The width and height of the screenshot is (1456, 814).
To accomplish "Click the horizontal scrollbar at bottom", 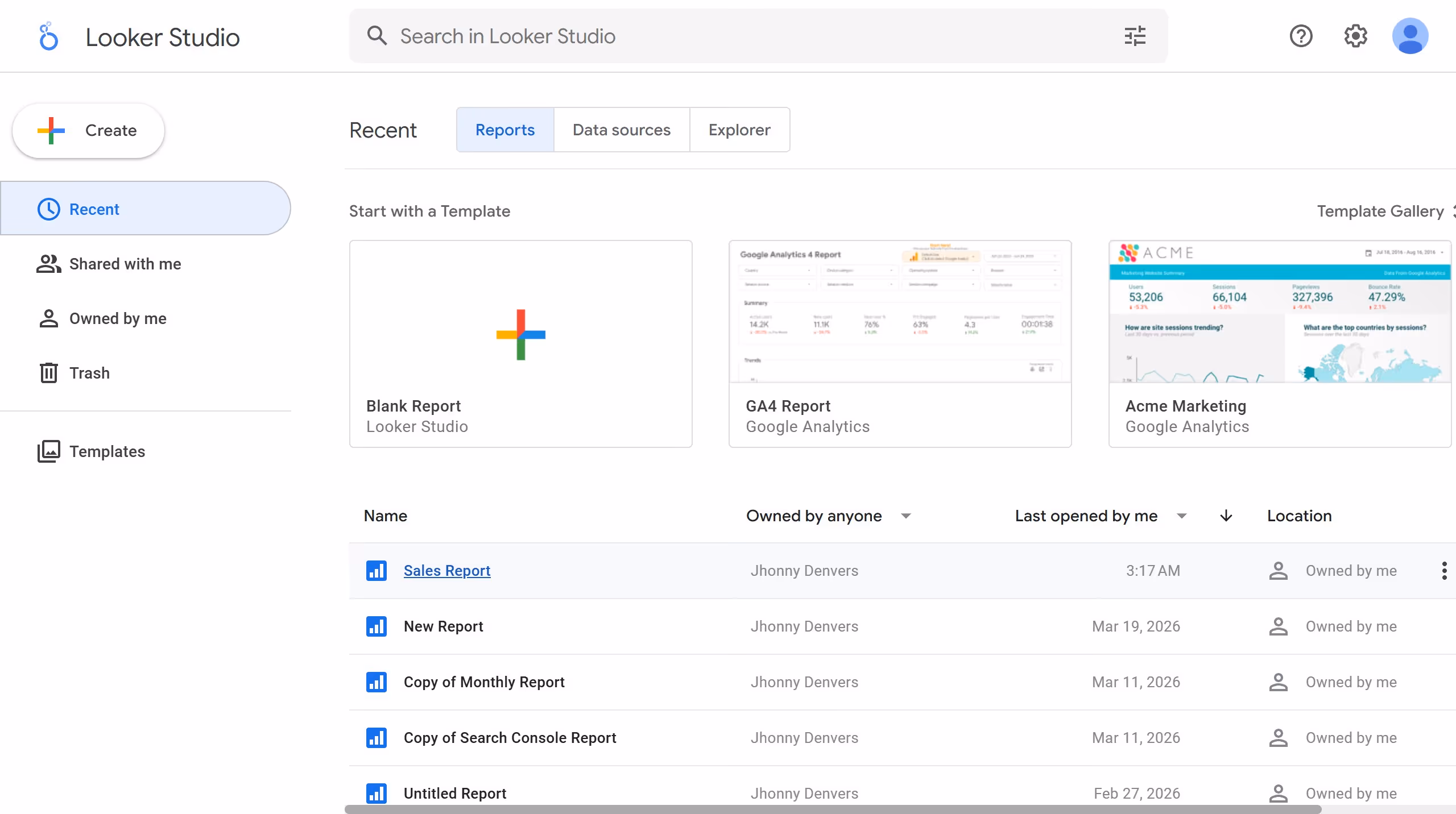I will click(x=833, y=809).
